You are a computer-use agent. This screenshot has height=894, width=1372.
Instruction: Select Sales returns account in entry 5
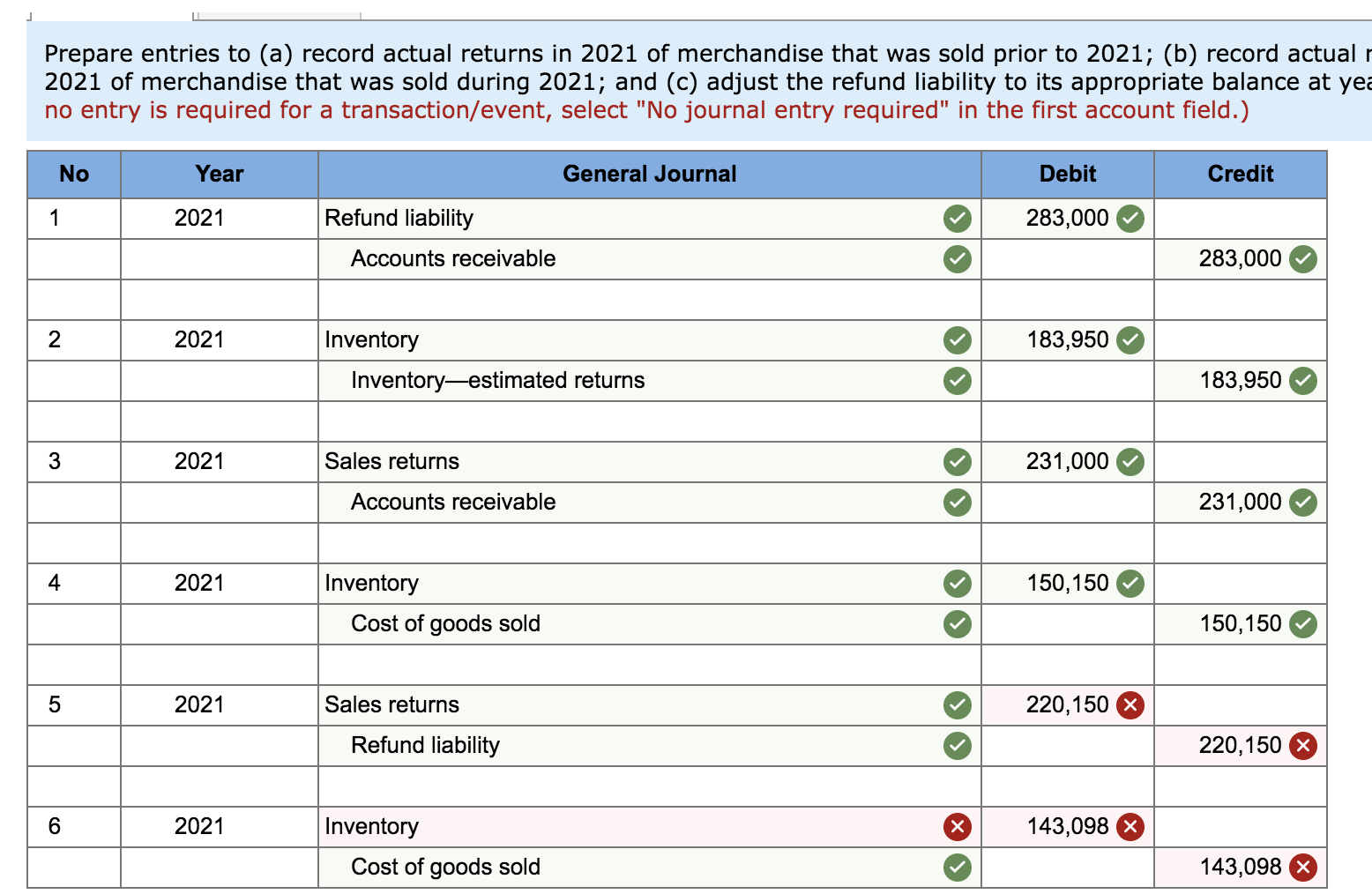click(x=649, y=704)
